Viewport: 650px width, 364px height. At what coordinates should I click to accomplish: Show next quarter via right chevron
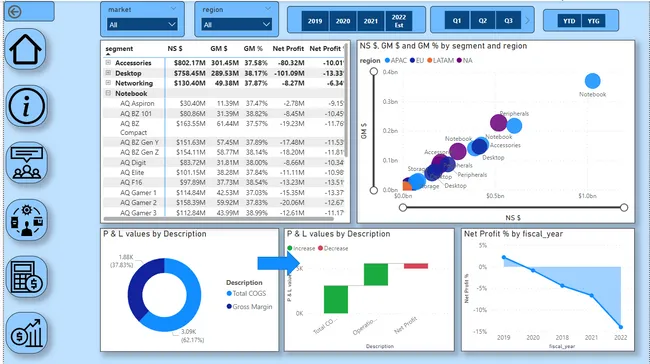click(x=527, y=20)
